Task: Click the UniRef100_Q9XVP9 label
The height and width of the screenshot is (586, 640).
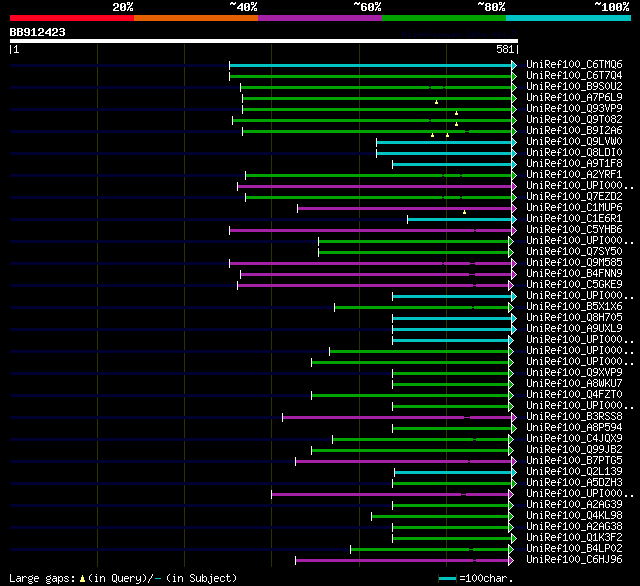Action: click(574, 373)
